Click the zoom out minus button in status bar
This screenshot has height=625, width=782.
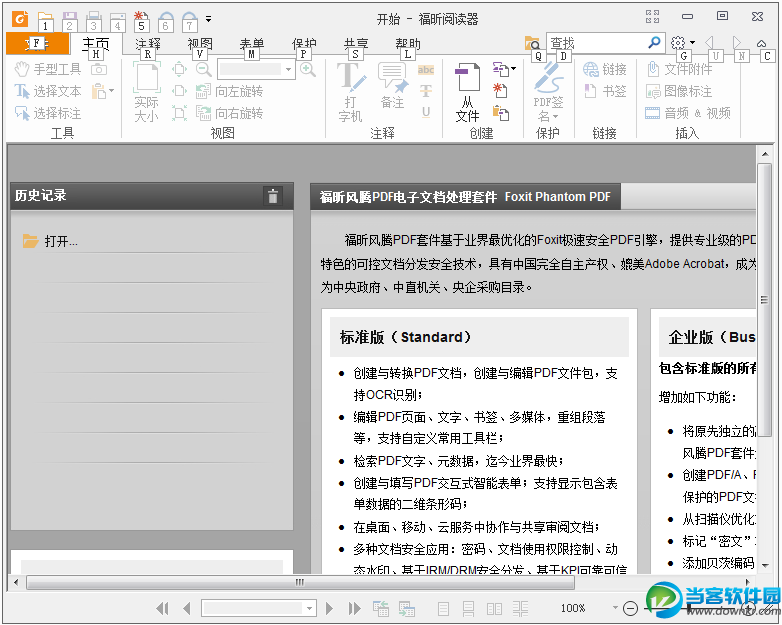(630, 608)
